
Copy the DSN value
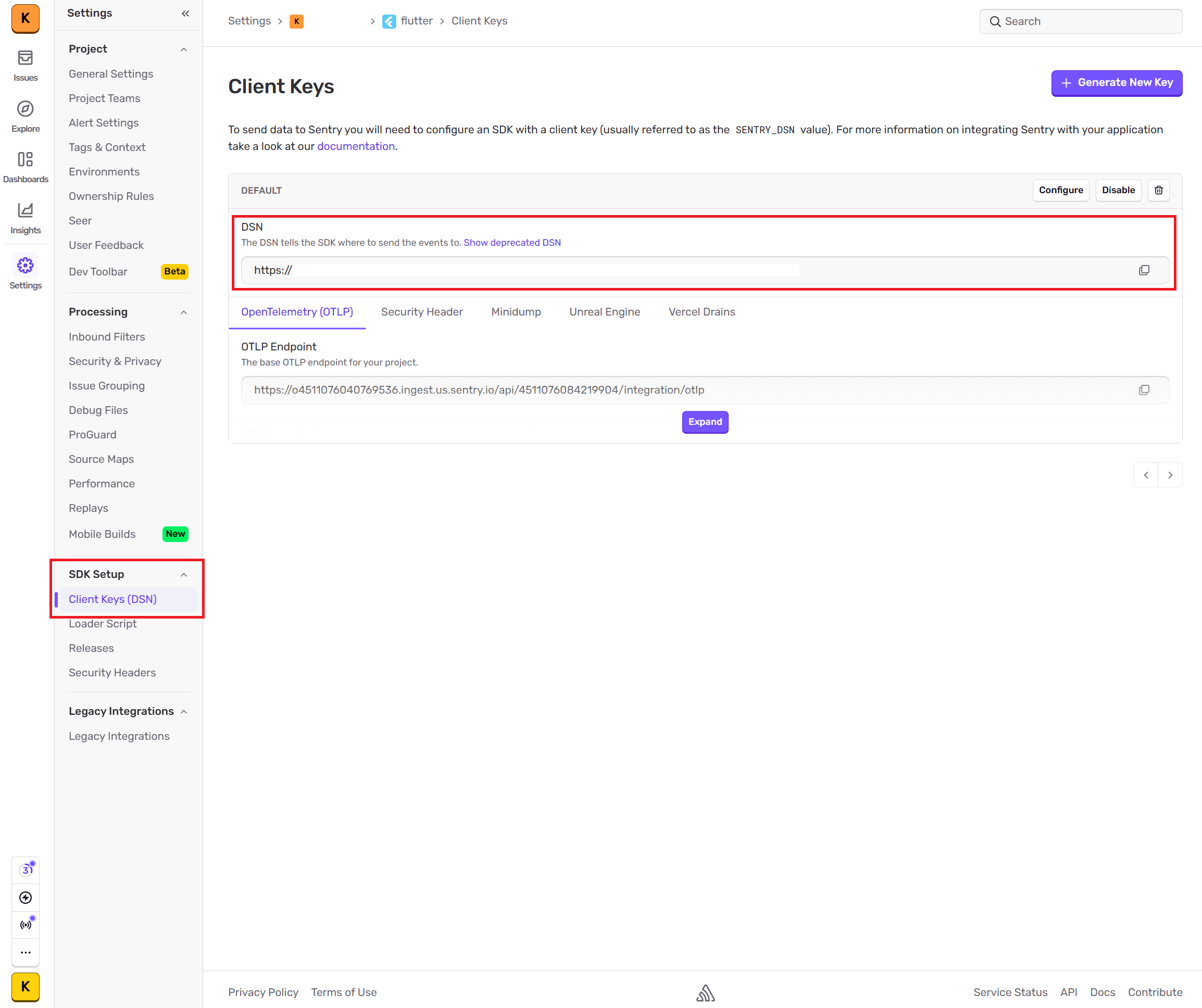pyautogui.click(x=1144, y=270)
